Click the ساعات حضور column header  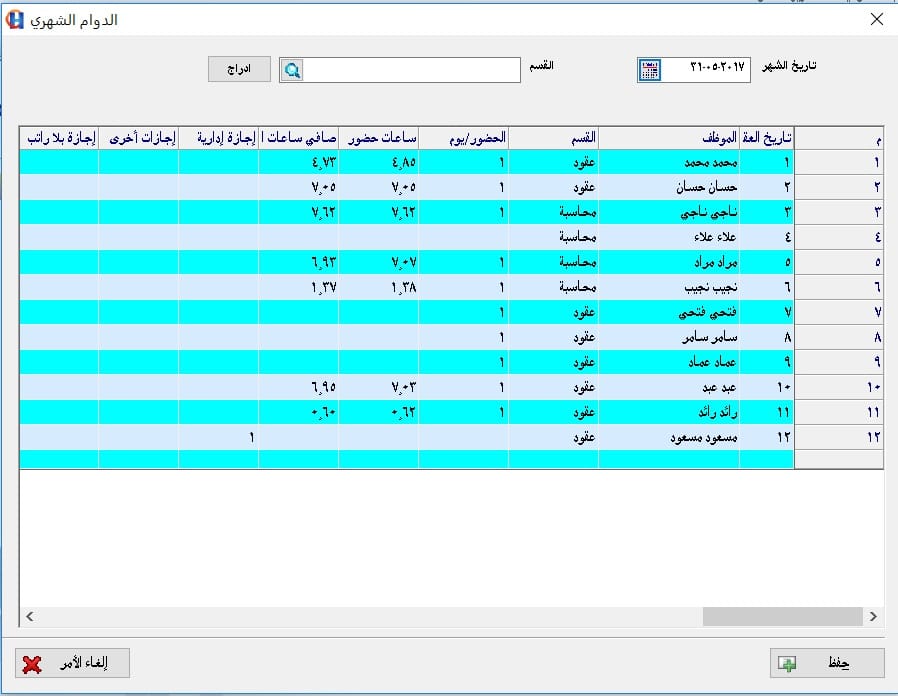pyautogui.click(x=379, y=138)
